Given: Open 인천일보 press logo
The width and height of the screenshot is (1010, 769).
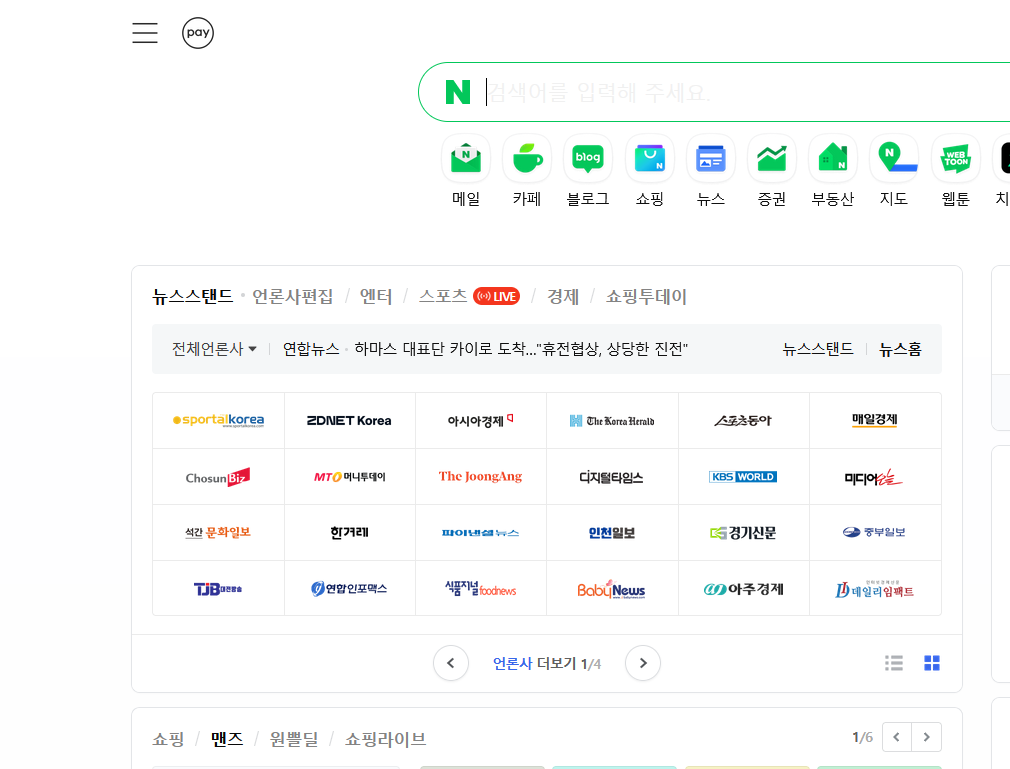Looking at the screenshot, I should 612,533.
